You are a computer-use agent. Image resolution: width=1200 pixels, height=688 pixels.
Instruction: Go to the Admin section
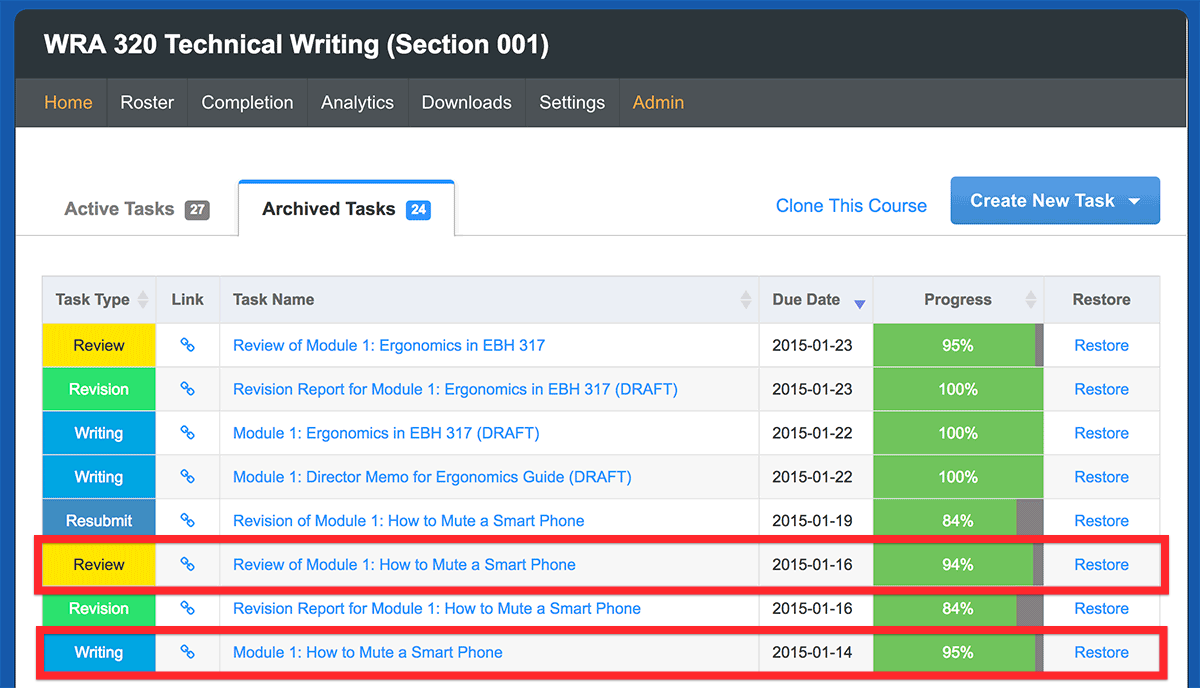[658, 103]
